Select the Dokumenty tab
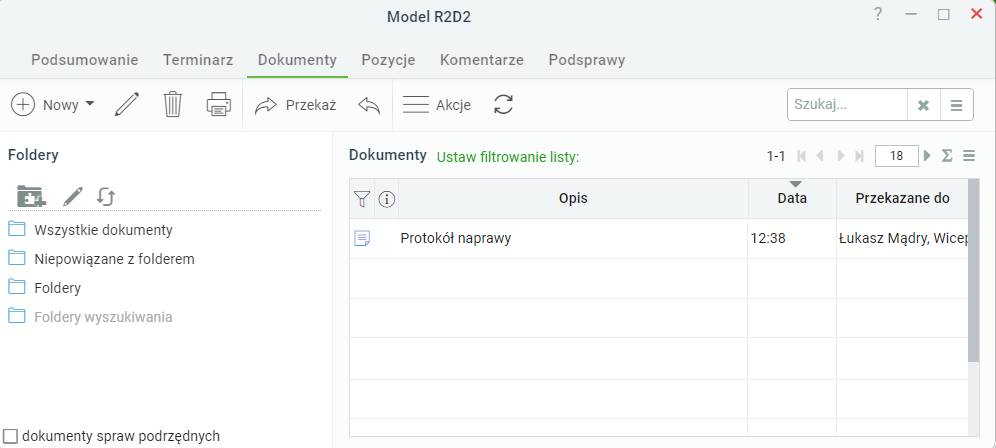996x448 pixels. click(x=297, y=60)
